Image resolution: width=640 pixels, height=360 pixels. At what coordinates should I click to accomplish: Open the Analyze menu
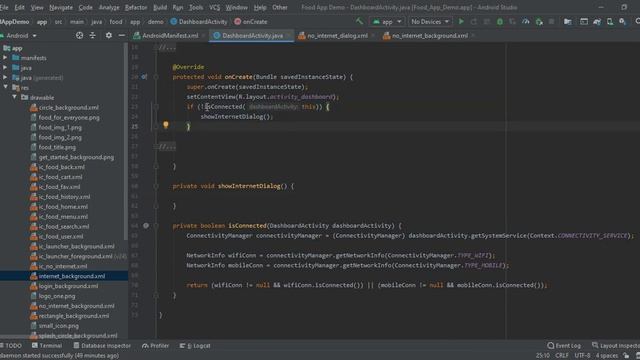coord(109,7)
